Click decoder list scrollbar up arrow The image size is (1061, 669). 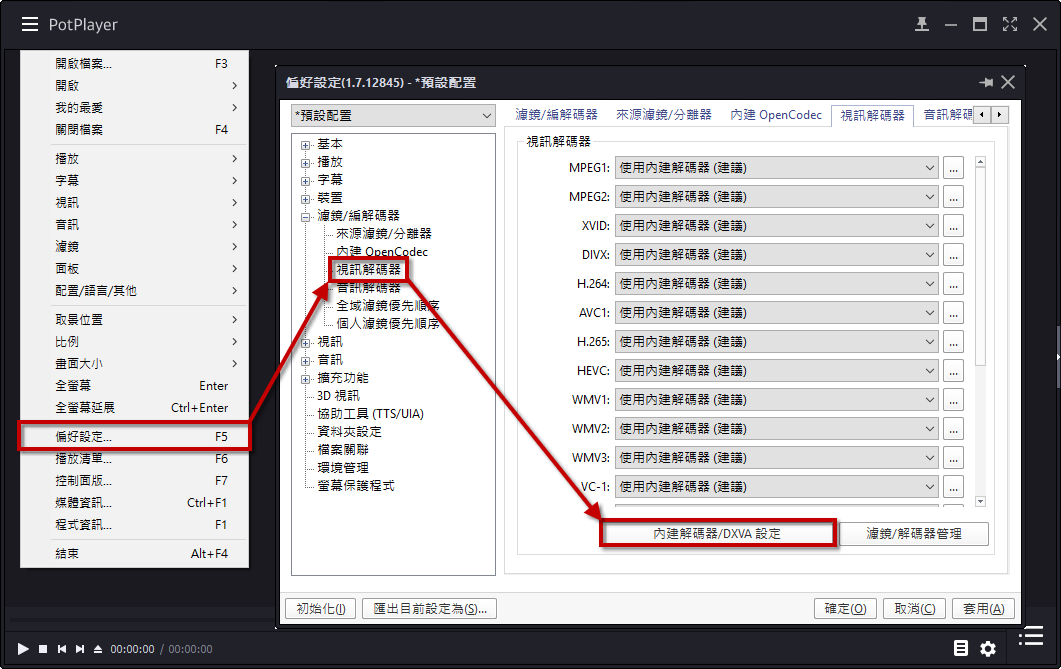[x=980, y=162]
